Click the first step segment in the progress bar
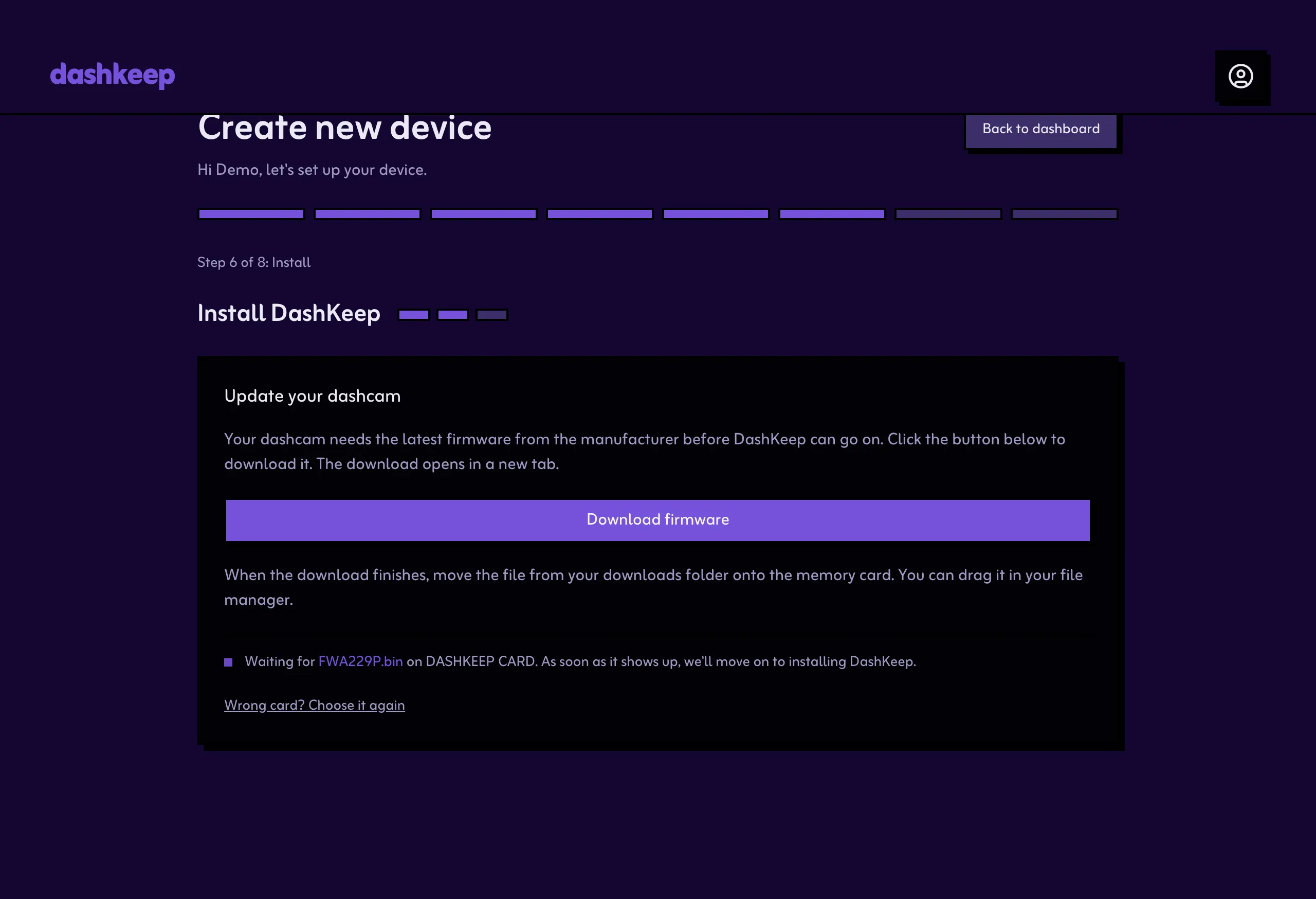 251,214
